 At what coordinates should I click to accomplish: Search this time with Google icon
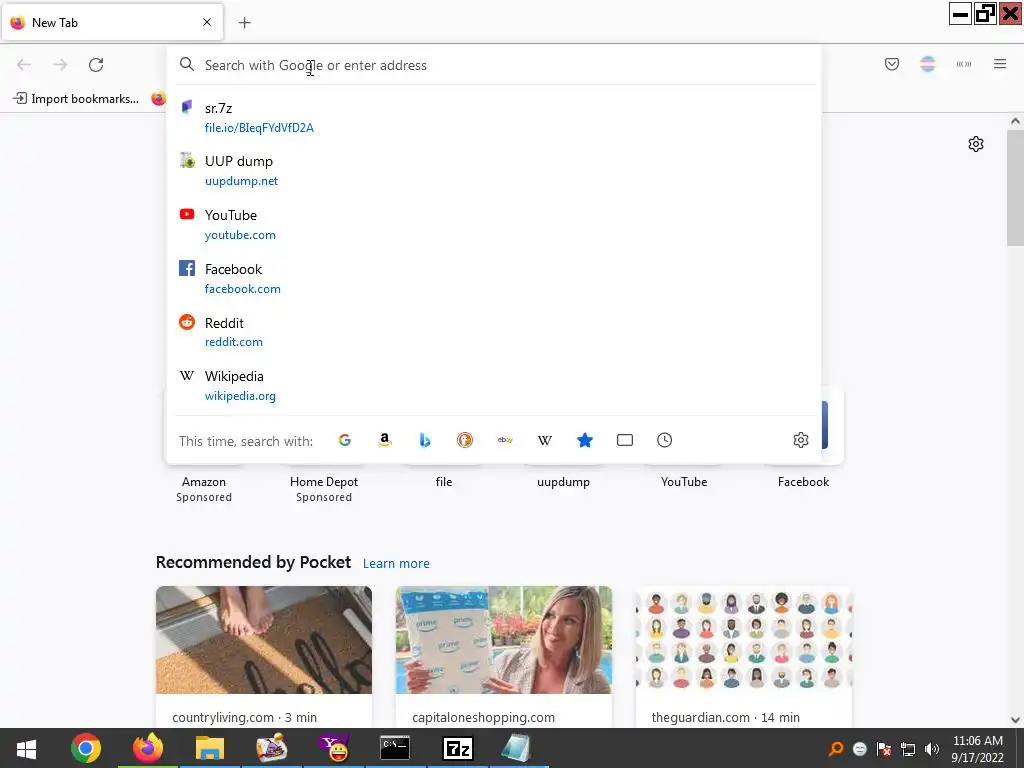pos(345,440)
